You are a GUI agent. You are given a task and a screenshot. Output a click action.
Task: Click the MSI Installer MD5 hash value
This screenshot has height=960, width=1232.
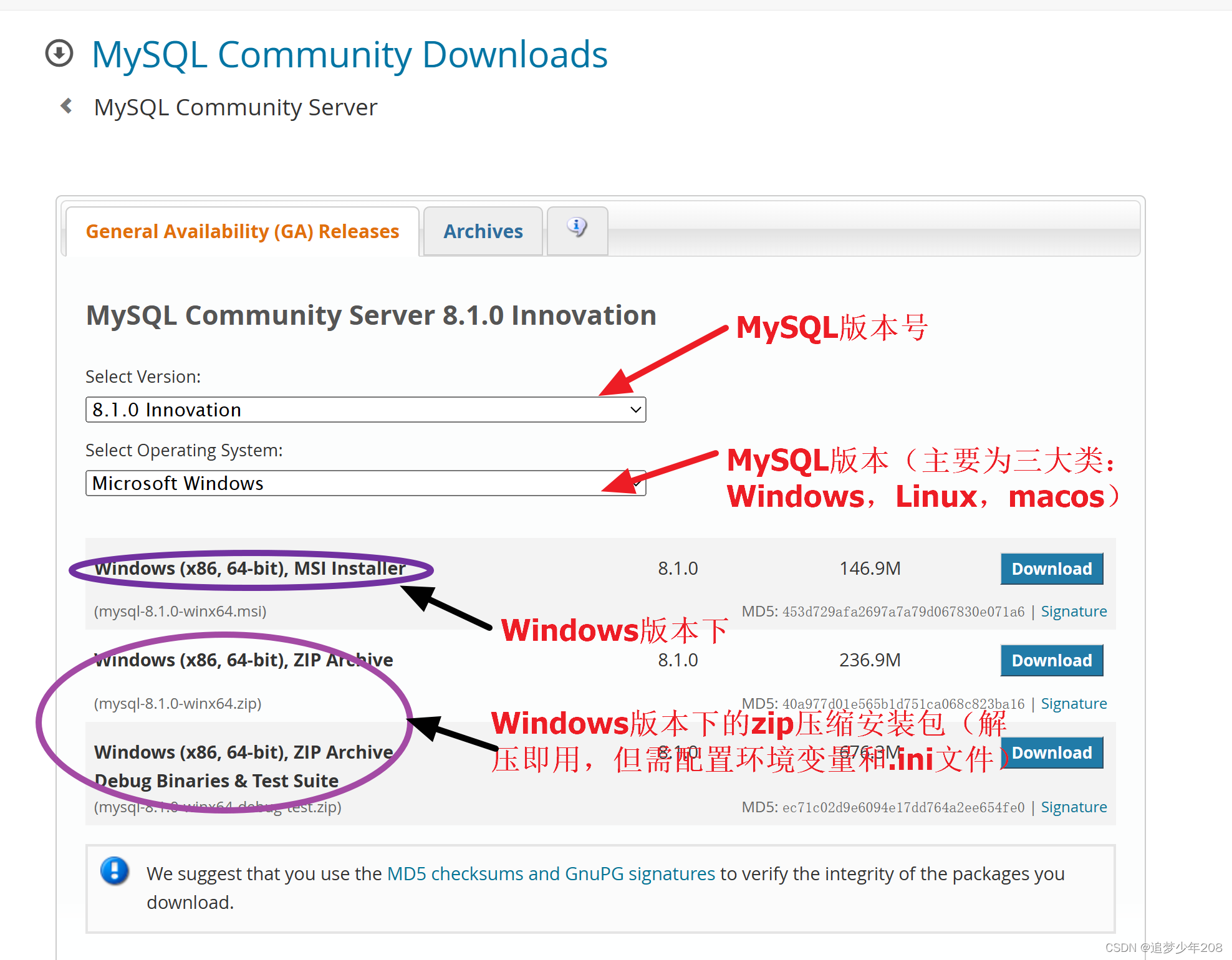[903, 612]
